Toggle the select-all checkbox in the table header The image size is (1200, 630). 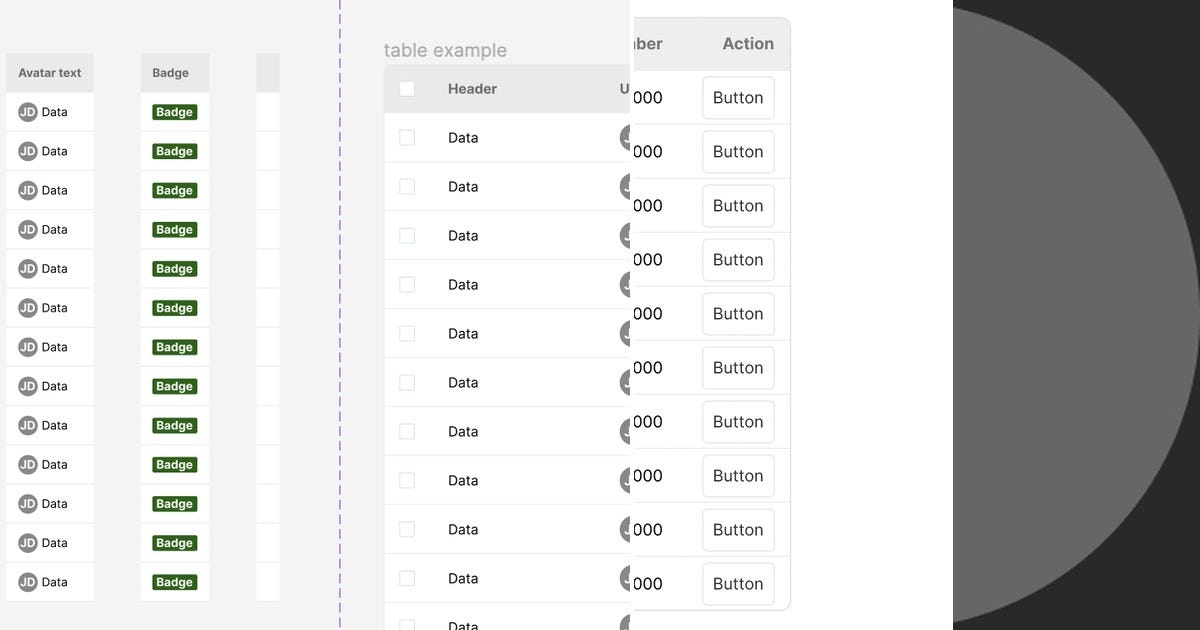pos(407,89)
